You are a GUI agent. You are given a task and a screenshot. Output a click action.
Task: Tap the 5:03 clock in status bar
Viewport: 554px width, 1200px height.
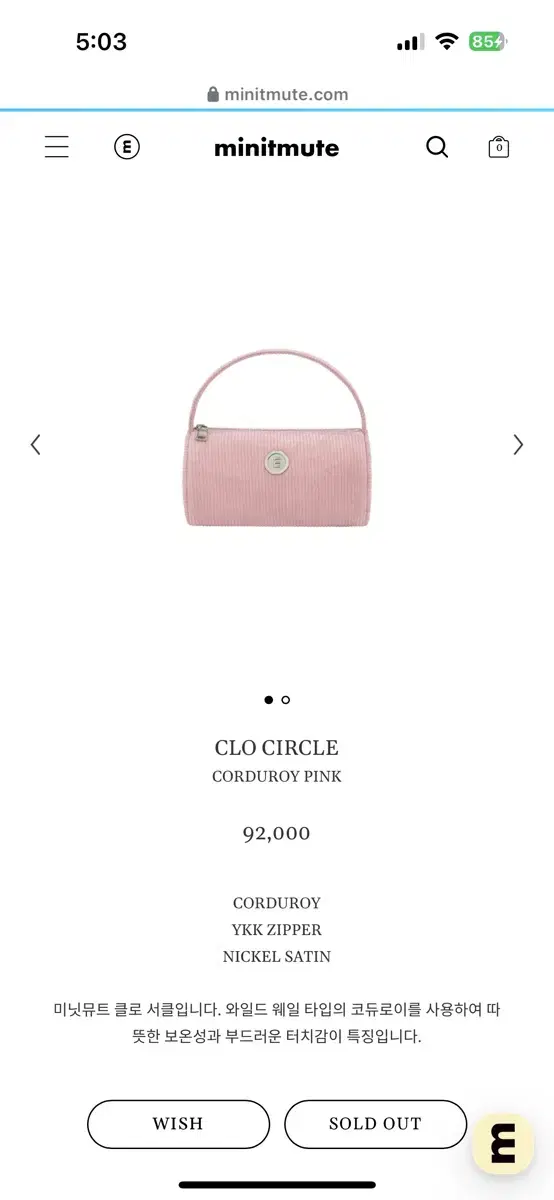tap(102, 42)
